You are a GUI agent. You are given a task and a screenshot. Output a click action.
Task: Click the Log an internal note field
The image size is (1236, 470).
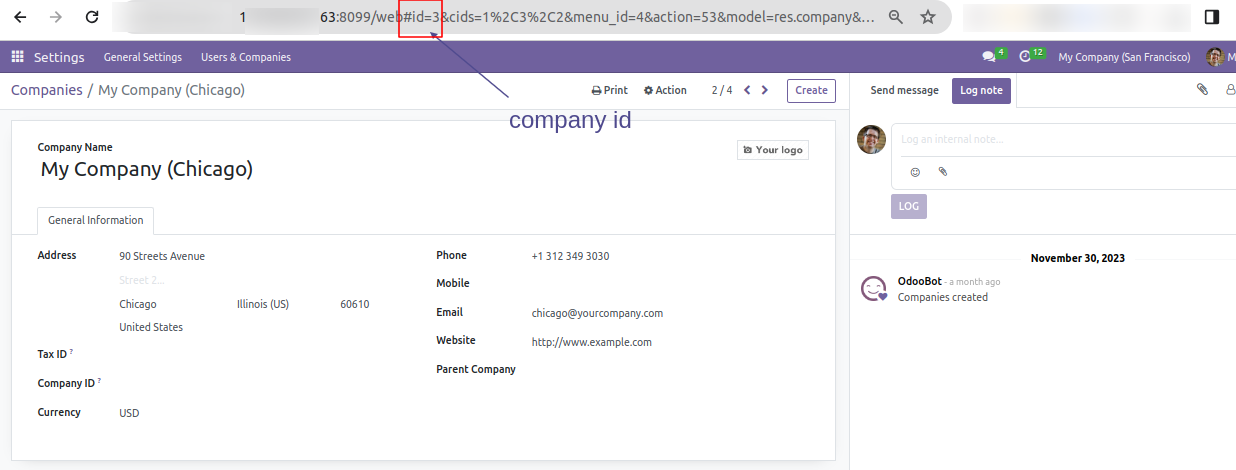coord(1060,139)
